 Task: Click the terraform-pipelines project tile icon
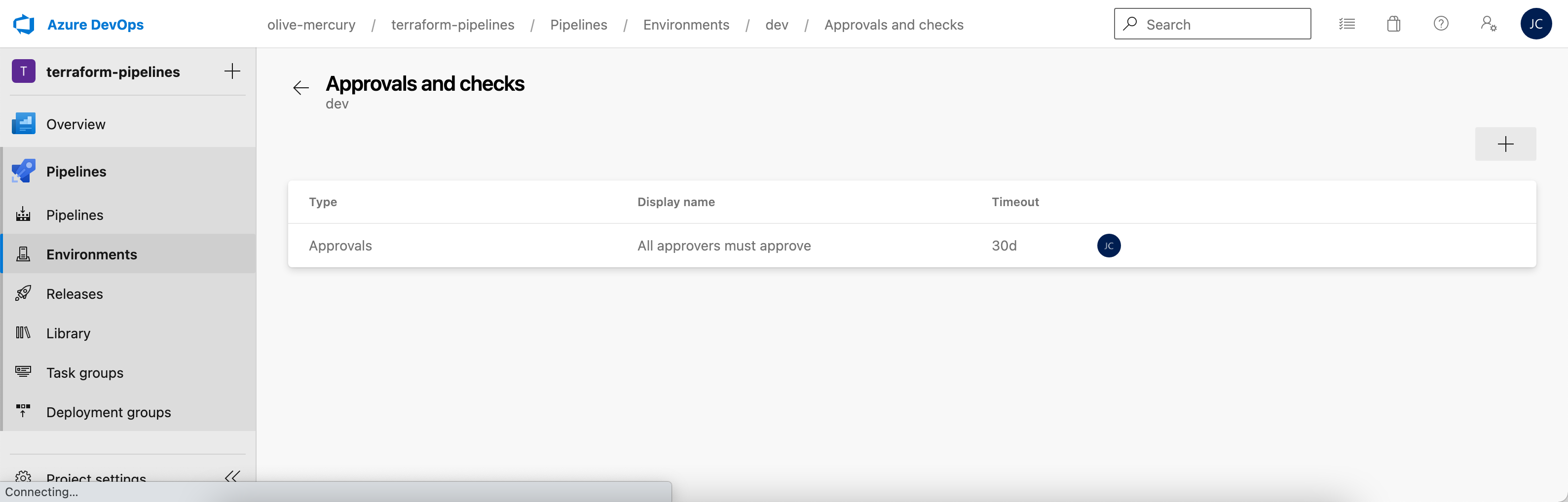pos(23,71)
